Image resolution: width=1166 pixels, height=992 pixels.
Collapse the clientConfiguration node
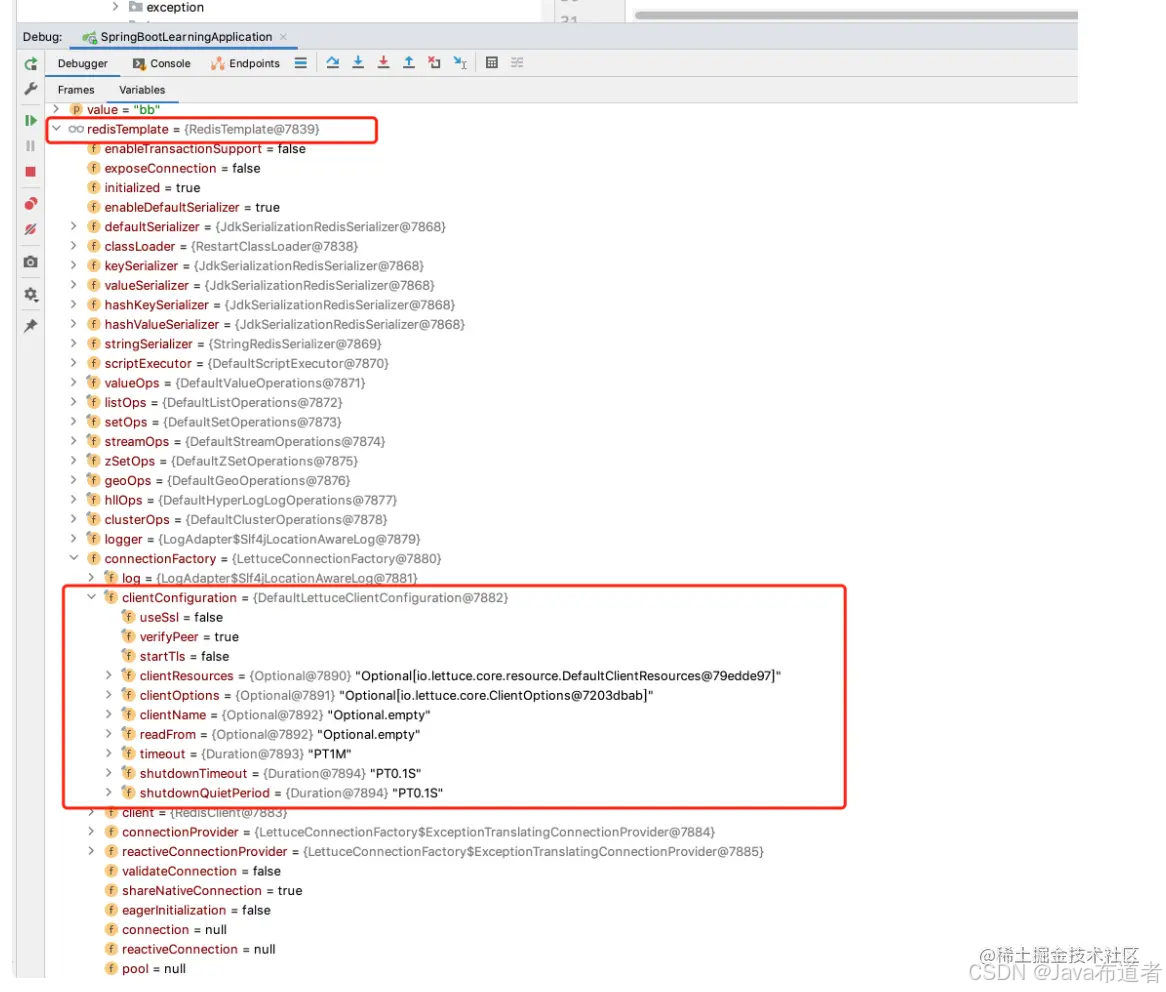coord(91,597)
